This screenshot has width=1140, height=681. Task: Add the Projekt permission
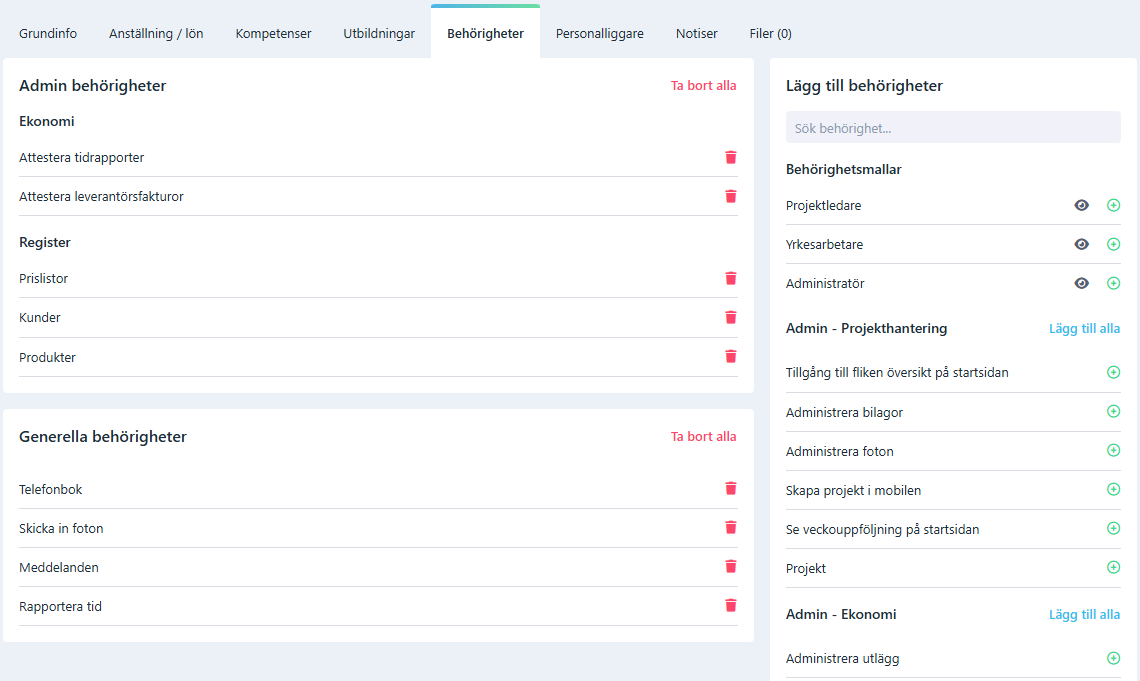coord(1113,567)
